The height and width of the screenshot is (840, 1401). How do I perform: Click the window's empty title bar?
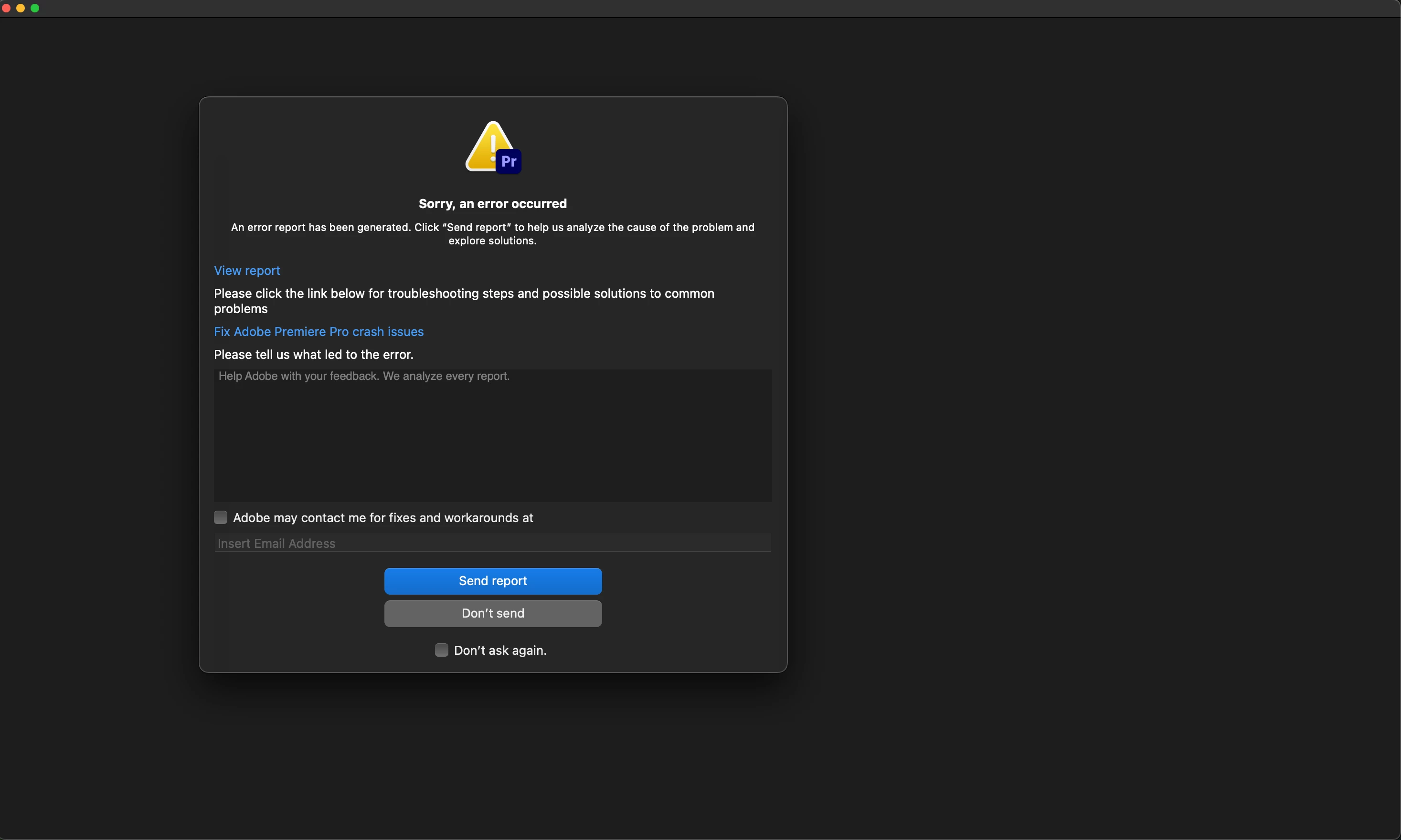[x=700, y=9]
